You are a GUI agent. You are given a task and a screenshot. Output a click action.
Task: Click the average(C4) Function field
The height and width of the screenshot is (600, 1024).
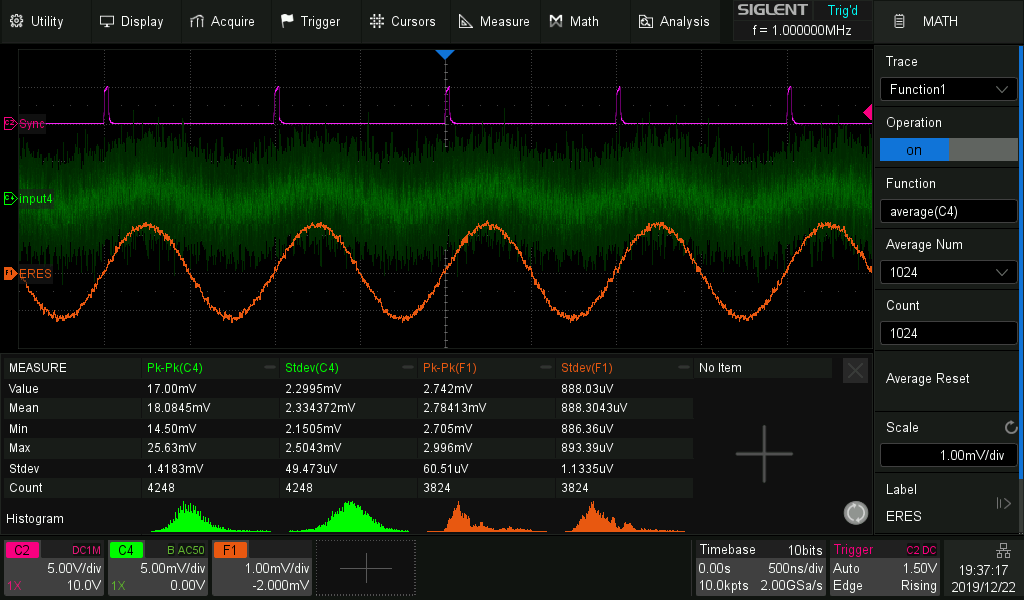pyautogui.click(x=948, y=211)
